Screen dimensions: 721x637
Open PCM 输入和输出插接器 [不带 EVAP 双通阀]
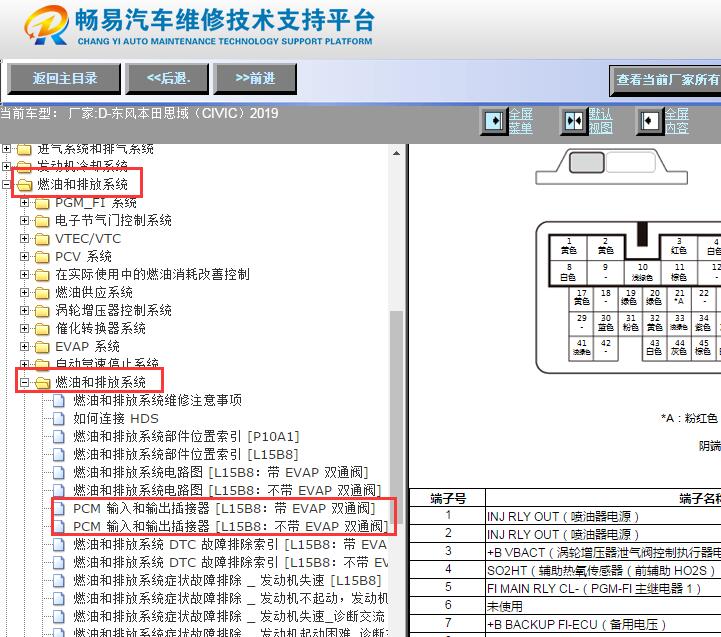click(230, 526)
